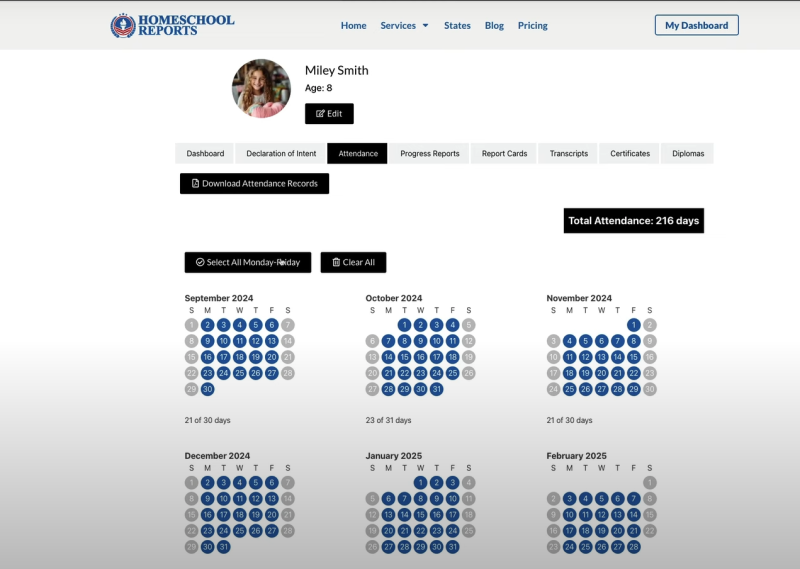
Task: Clear All attendance with trash button
Action: click(353, 262)
